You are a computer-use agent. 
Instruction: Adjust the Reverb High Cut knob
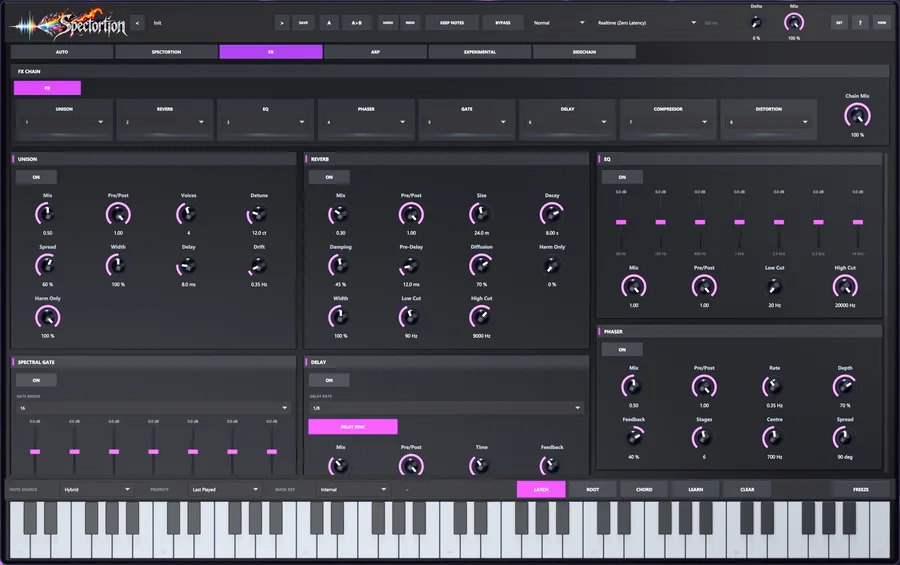pyautogui.click(x=481, y=317)
